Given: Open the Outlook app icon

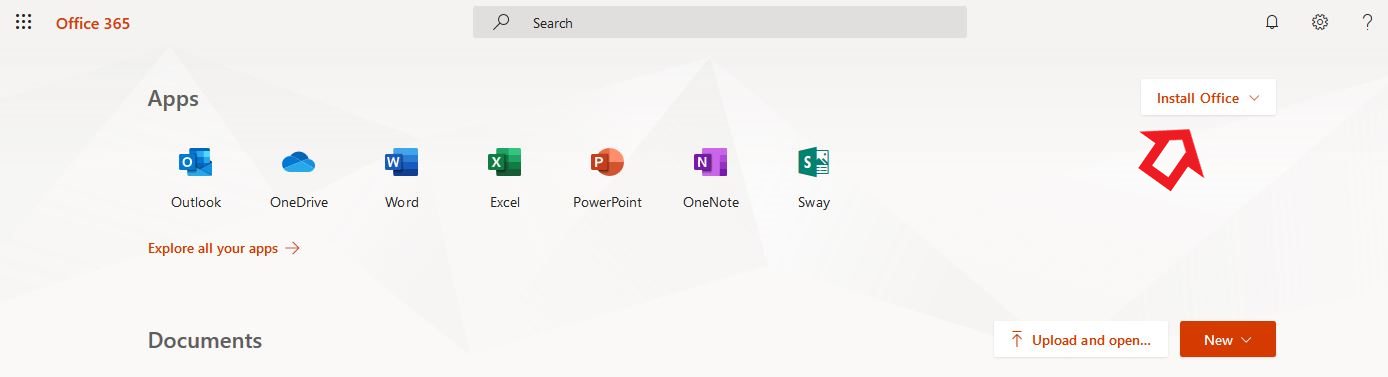Looking at the screenshot, I should [x=196, y=162].
